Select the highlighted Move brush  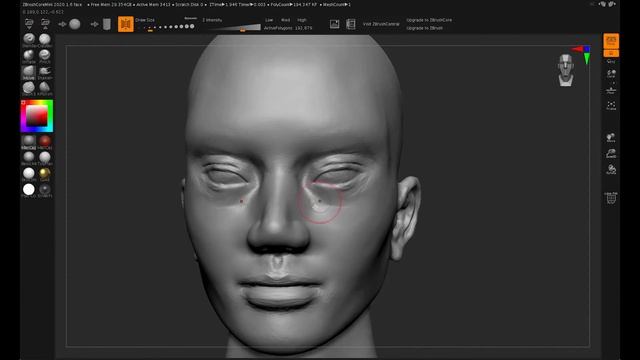[x=29, y=72]
